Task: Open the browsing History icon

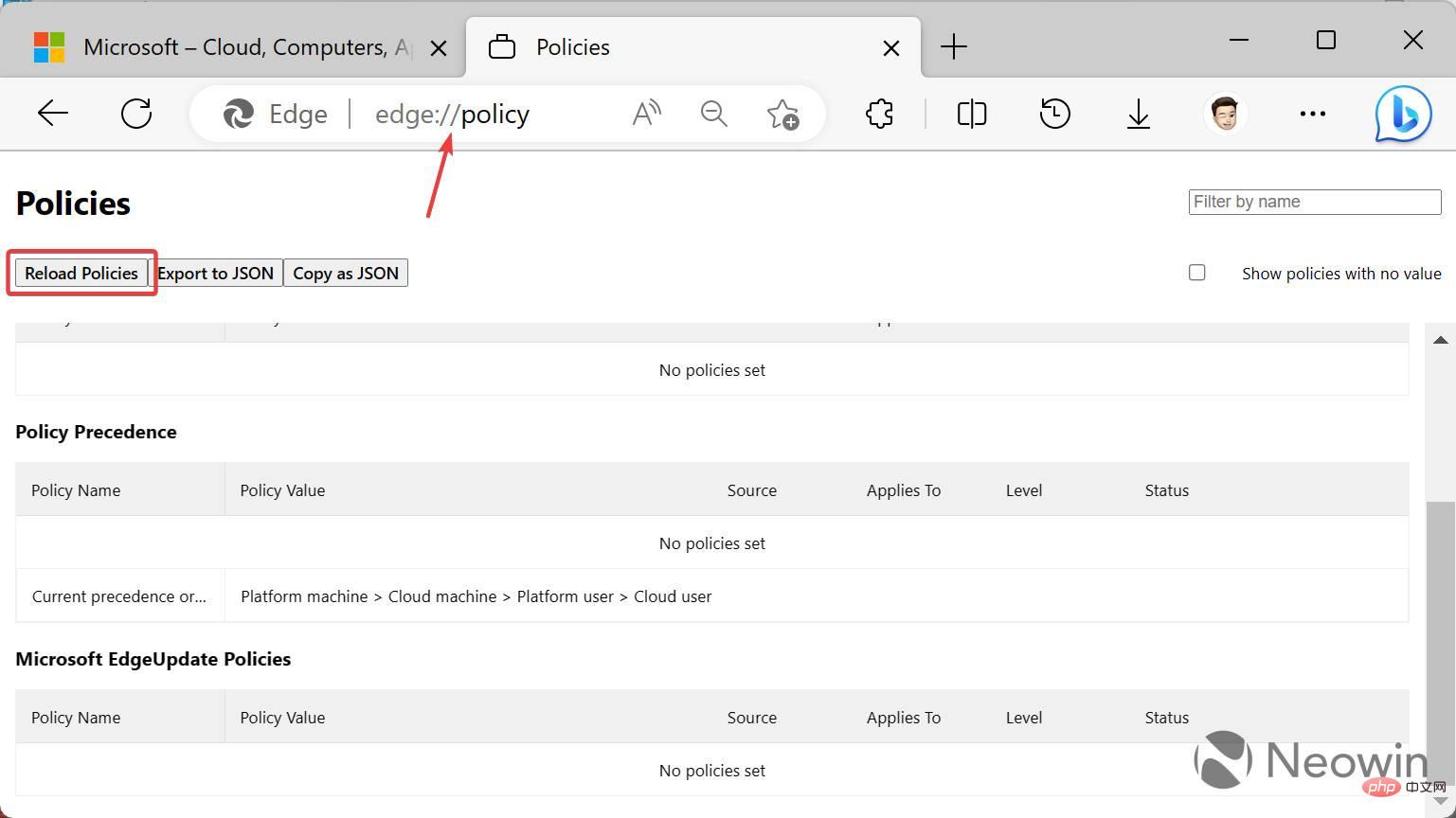Action: (1054, 115)
